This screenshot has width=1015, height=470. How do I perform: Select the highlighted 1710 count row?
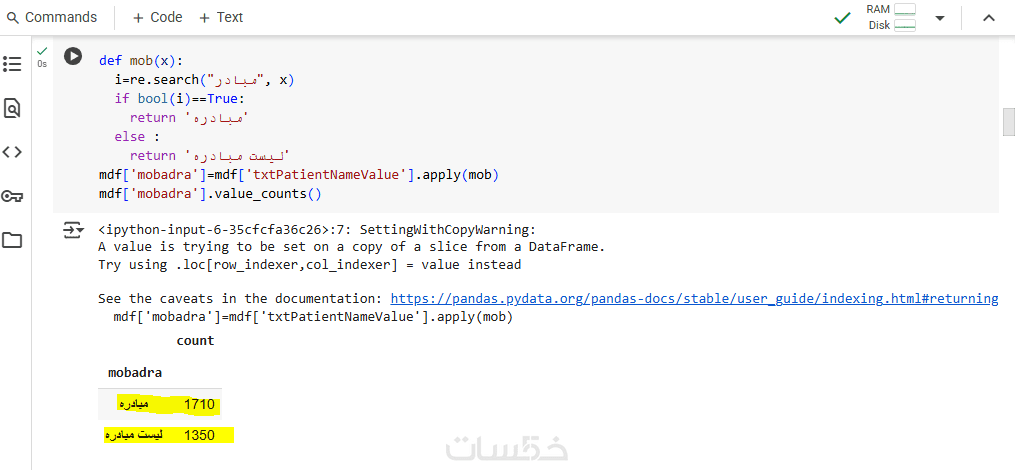pos(167,404)
